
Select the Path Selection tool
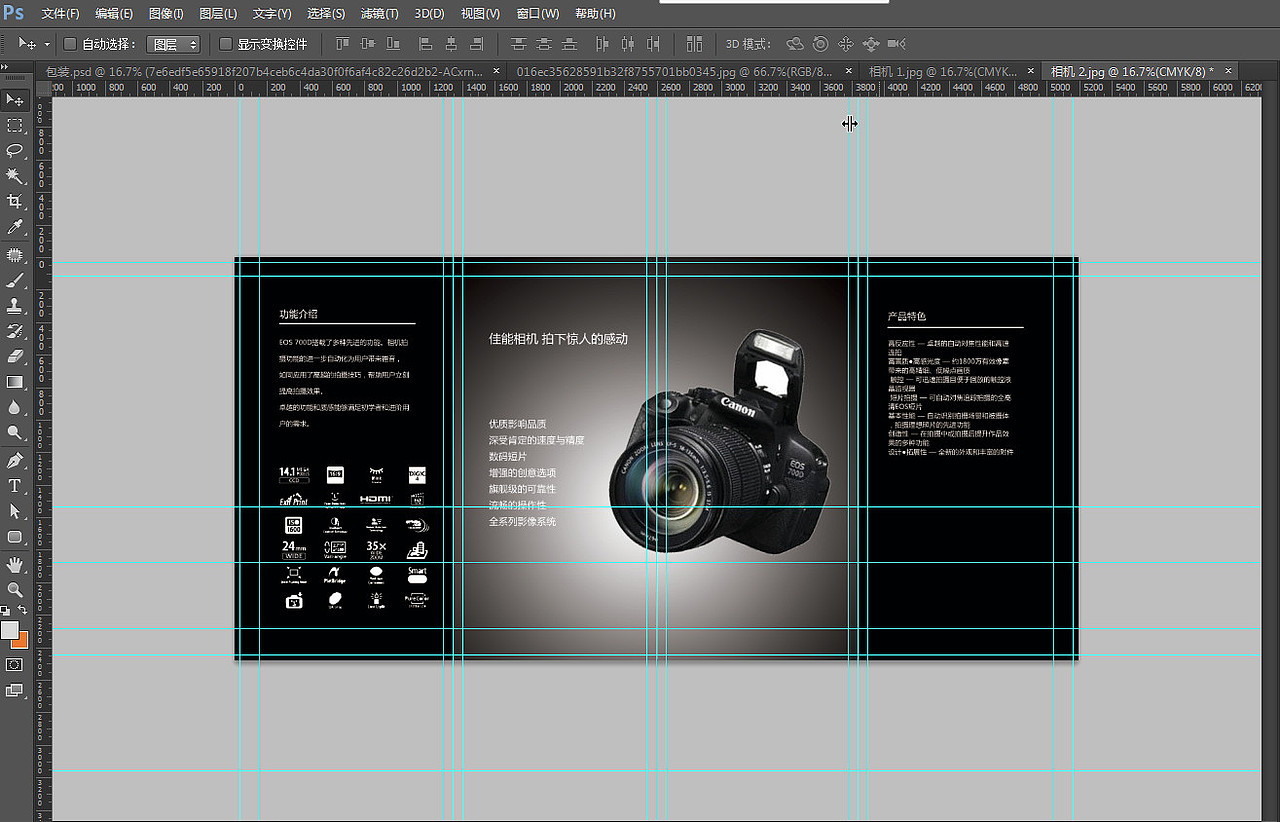click(x=15, y=511)
